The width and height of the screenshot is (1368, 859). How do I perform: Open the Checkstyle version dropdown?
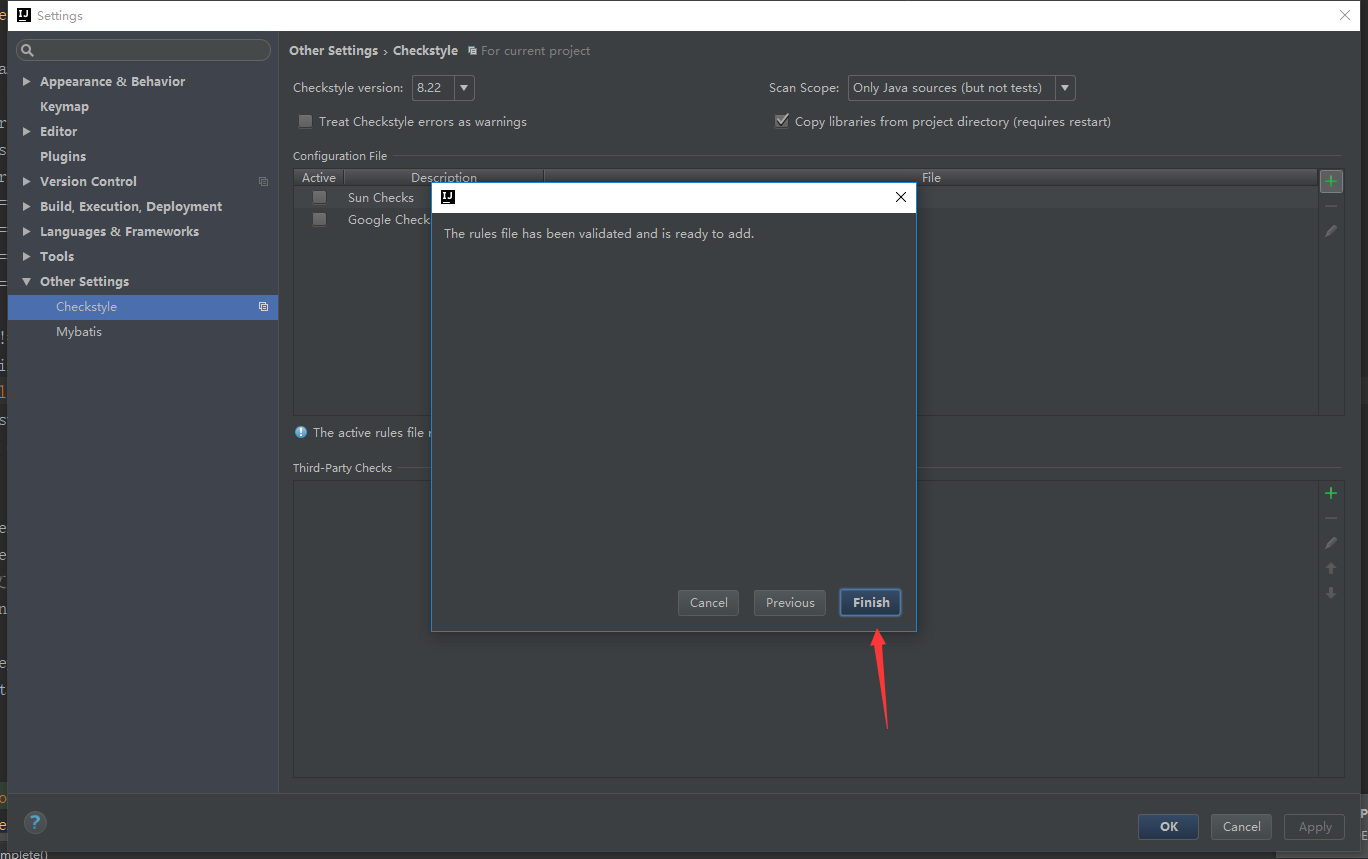[x=463, y=87]
